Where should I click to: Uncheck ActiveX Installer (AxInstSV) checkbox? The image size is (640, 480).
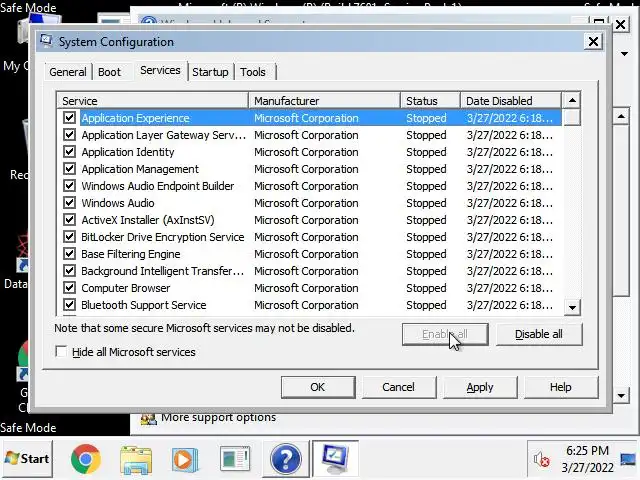point(69,220)
